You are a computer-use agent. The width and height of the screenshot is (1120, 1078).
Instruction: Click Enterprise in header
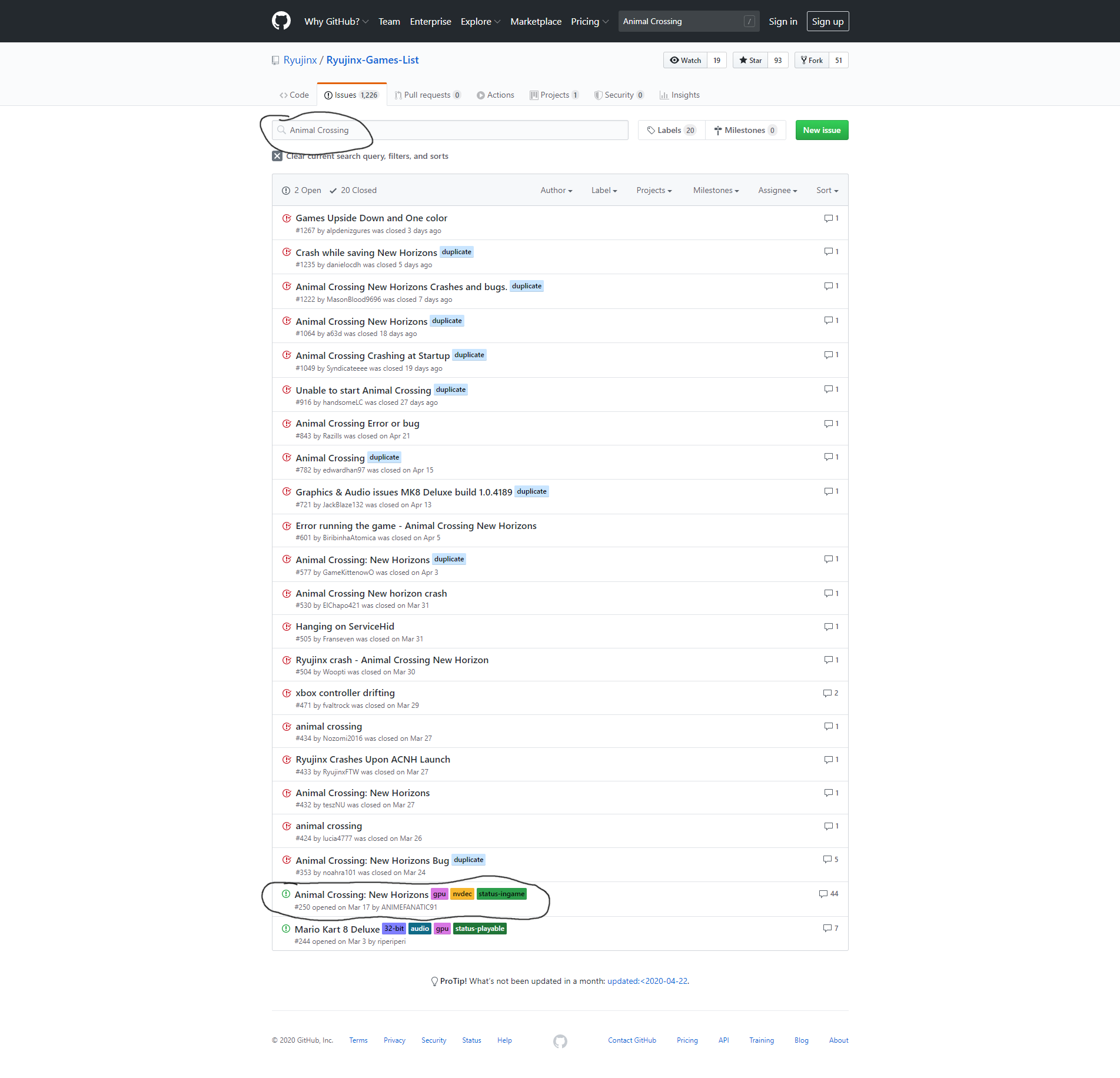(431, 21)
